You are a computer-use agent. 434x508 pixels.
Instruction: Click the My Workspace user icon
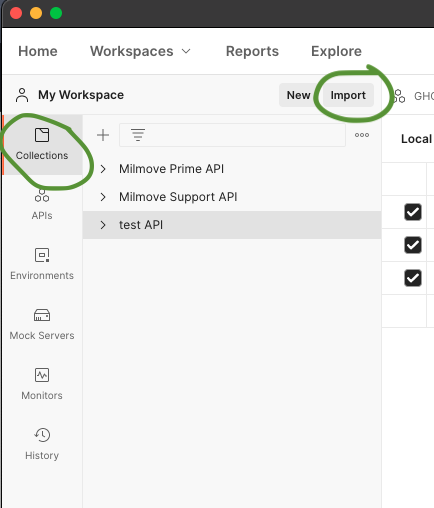pos(22,95)
